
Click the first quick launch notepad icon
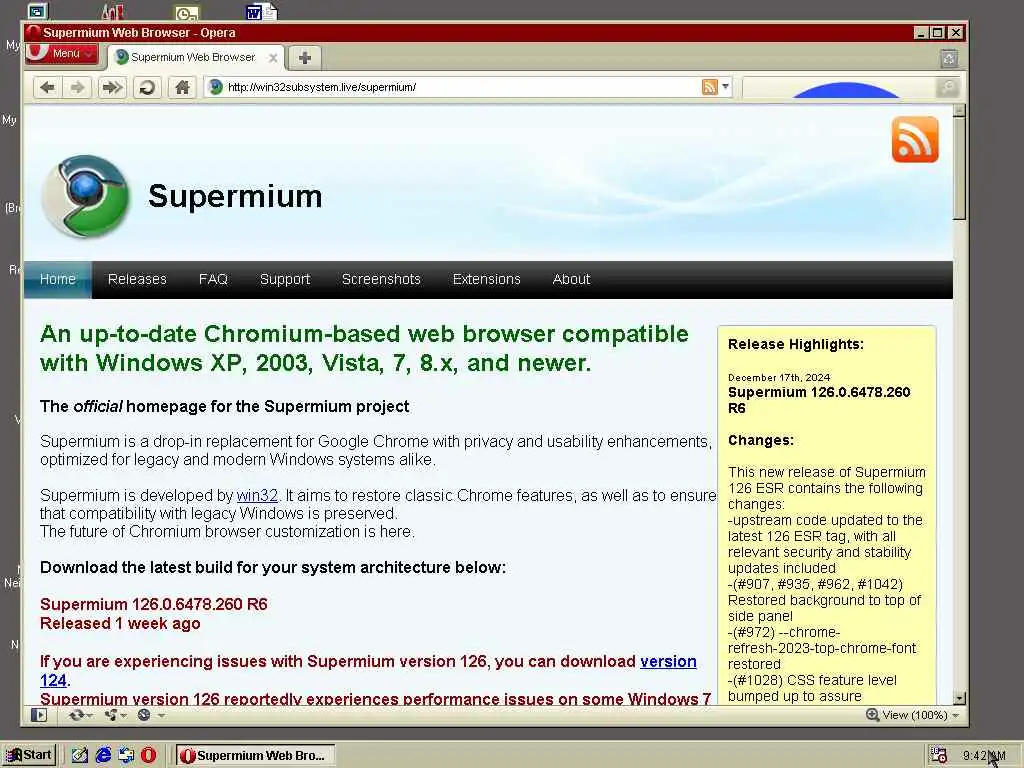pos(80,756)
